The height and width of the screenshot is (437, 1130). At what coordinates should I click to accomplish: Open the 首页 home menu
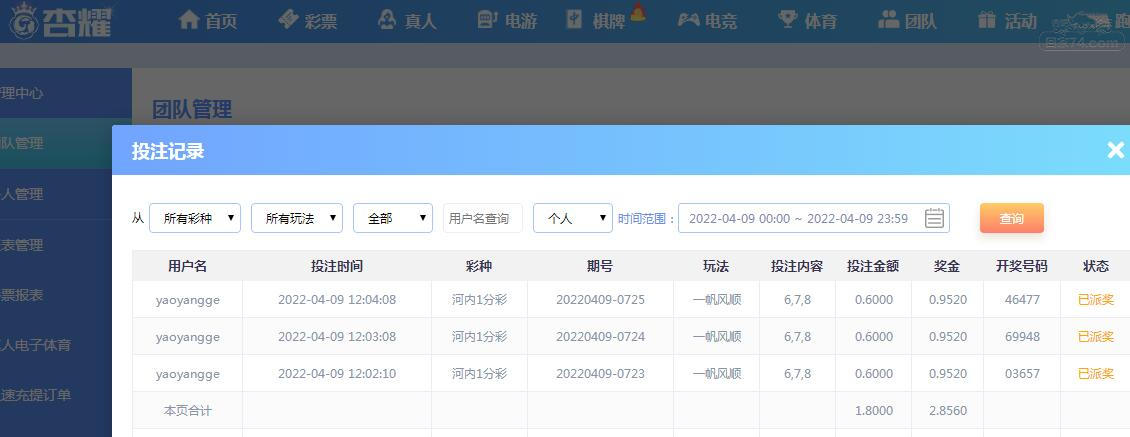(x=208, y=20)
